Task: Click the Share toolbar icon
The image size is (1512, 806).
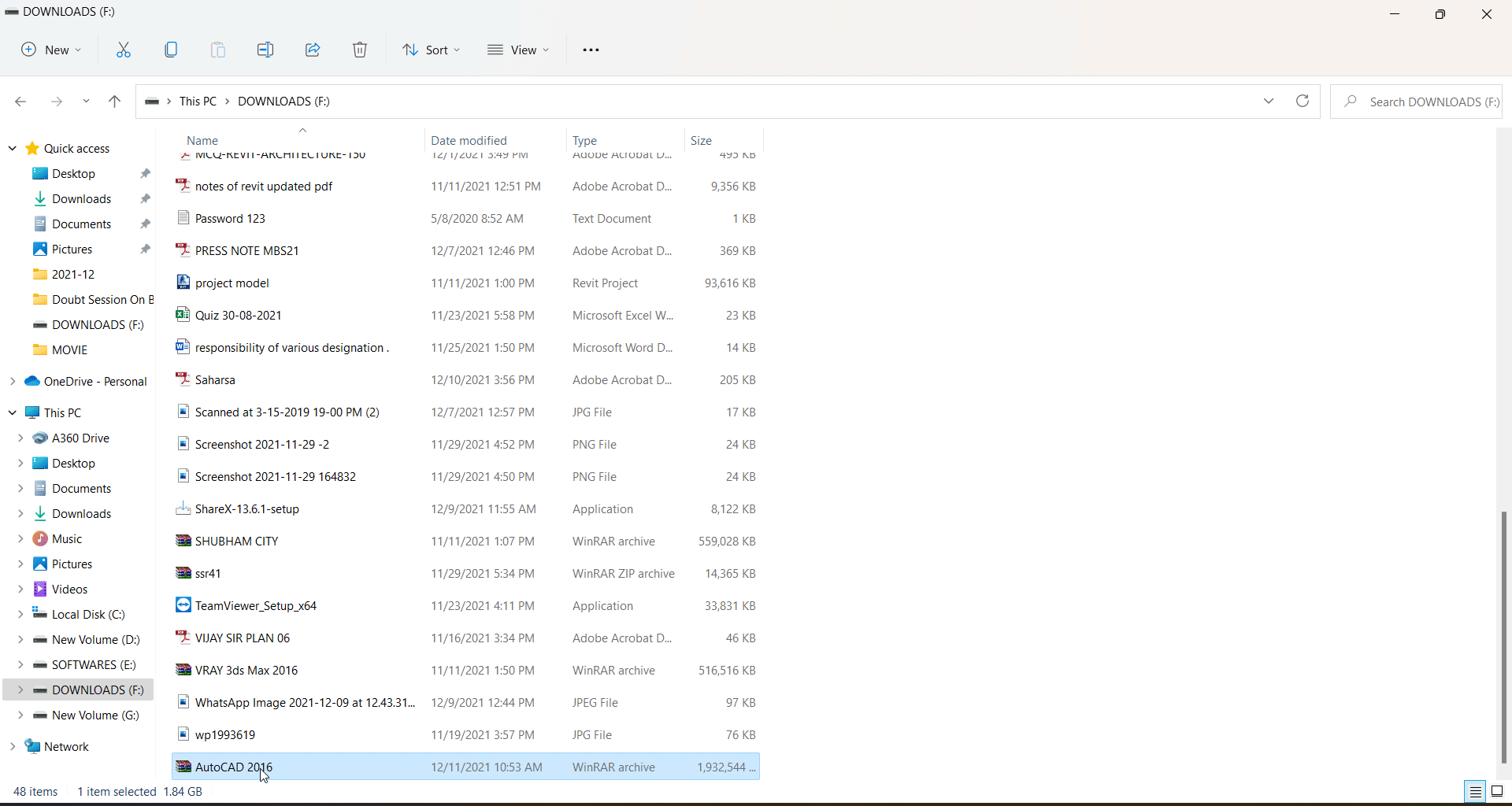Action: point(313,50)
